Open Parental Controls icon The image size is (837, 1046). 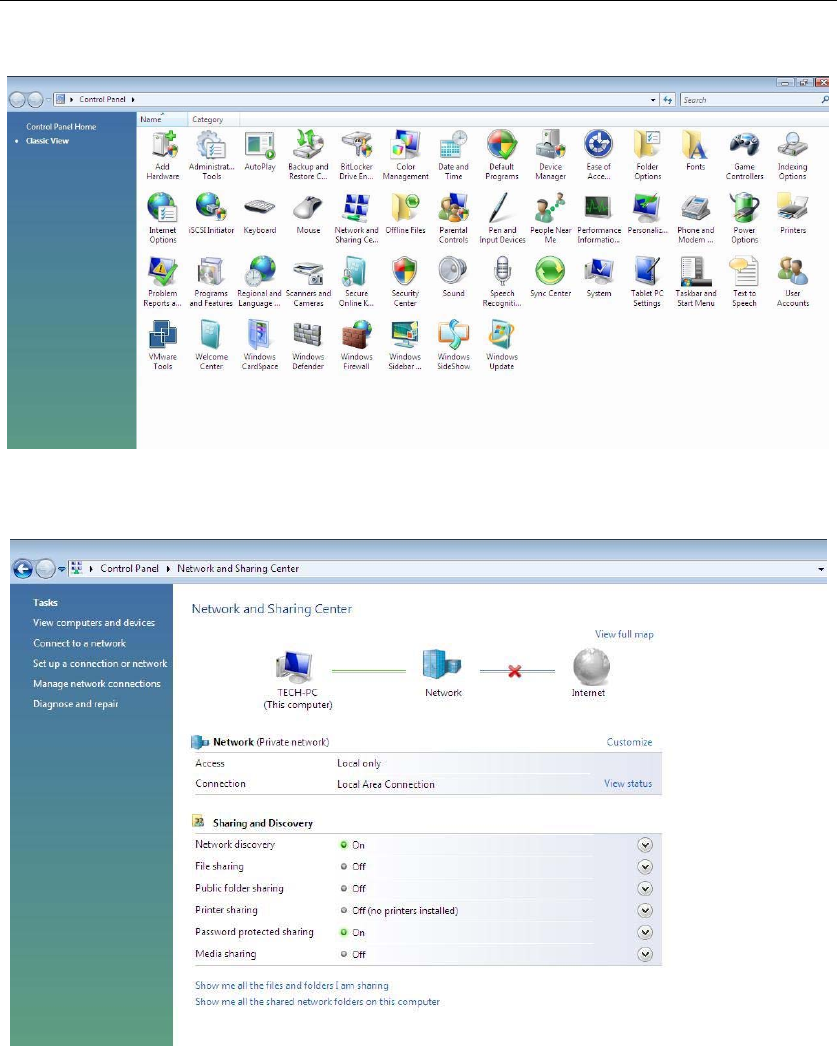[x=454, y=218]
